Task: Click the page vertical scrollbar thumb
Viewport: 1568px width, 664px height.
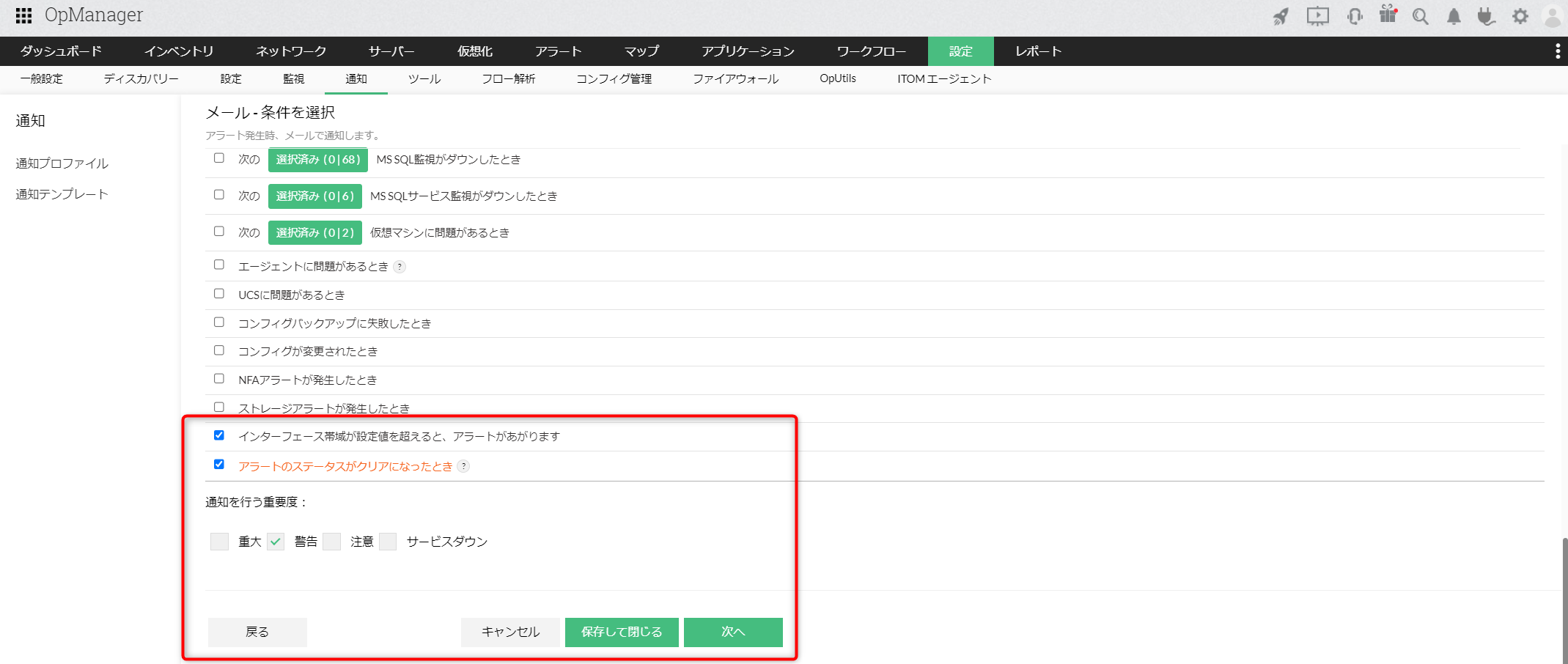Action: click(1565, 600)
